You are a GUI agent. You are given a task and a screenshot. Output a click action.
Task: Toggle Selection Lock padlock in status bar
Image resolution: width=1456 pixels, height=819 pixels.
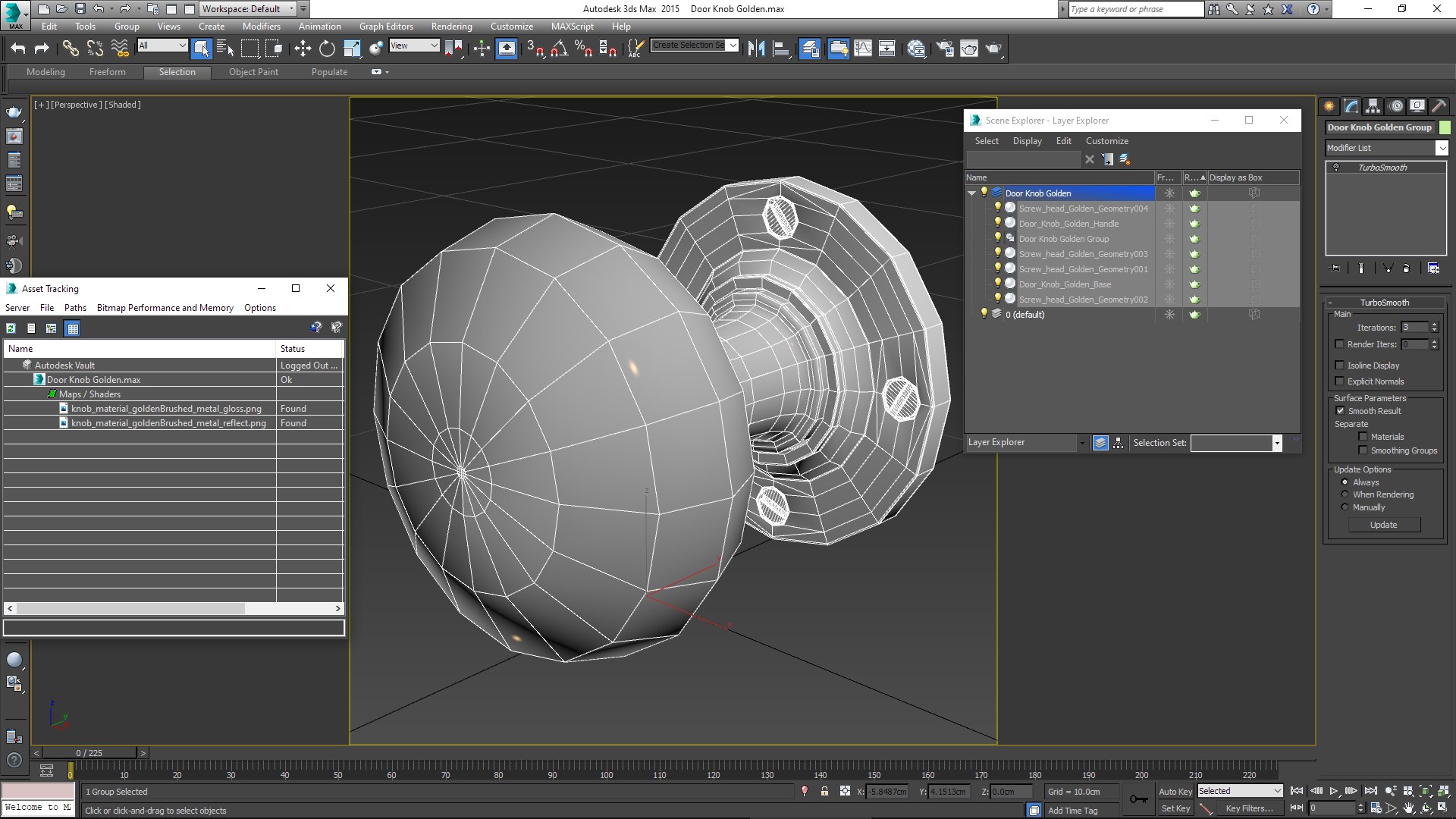point(824,791)
